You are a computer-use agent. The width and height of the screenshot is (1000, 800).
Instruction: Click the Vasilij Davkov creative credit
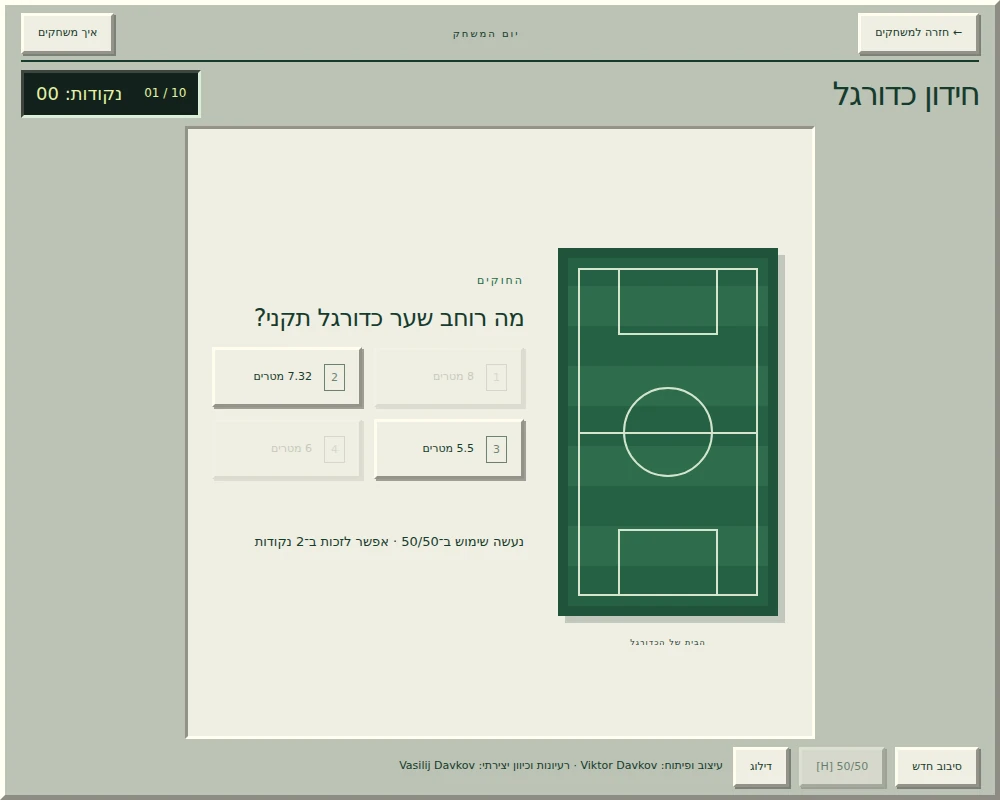point(485,766)
